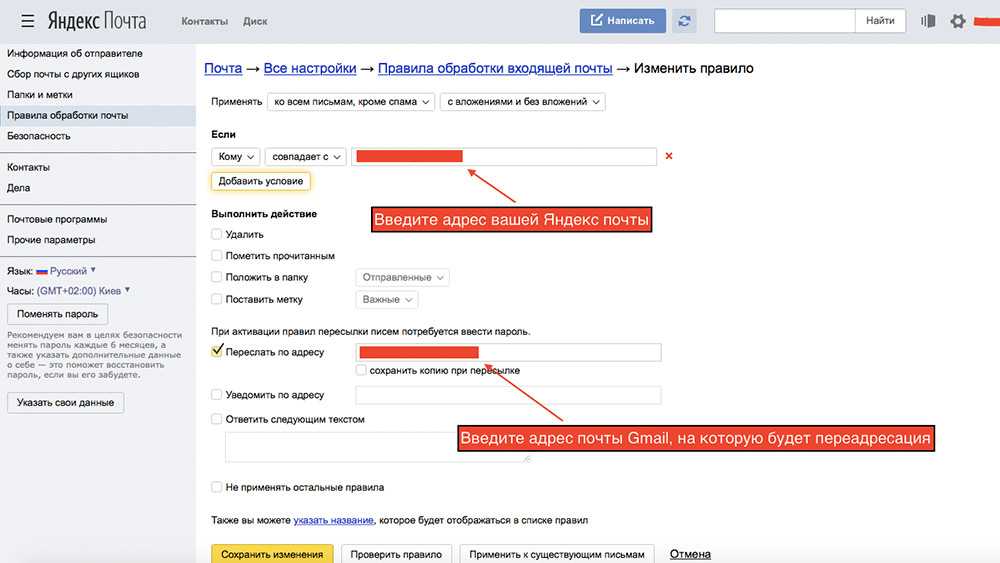
Task: Open Папки и метки settings
Action: [x=40, y=94]
